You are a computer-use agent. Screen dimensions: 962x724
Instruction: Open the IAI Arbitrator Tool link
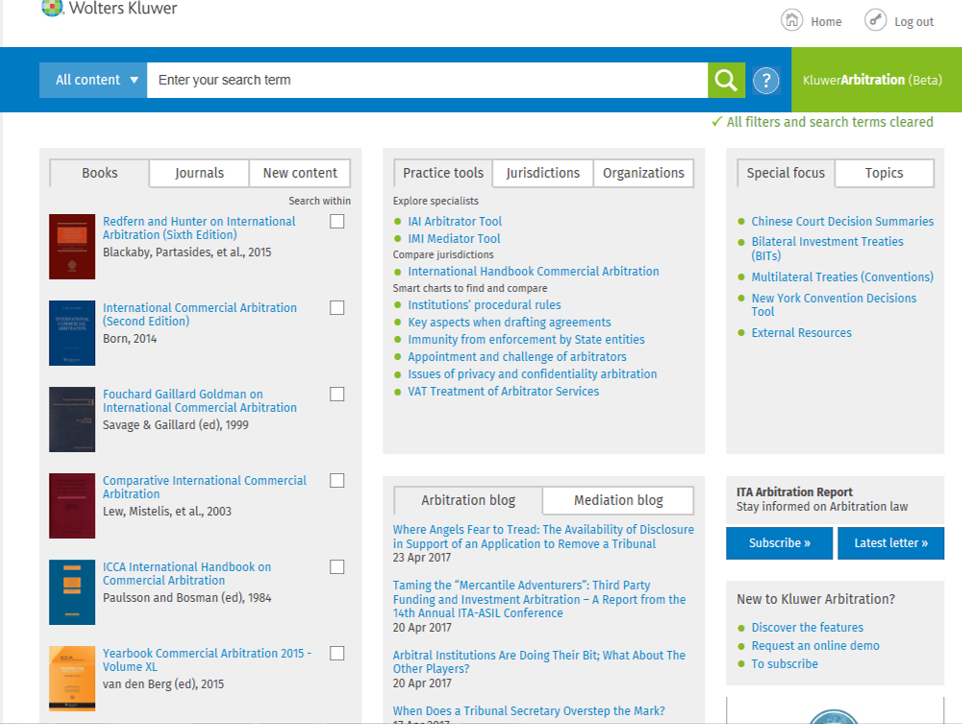455,221
